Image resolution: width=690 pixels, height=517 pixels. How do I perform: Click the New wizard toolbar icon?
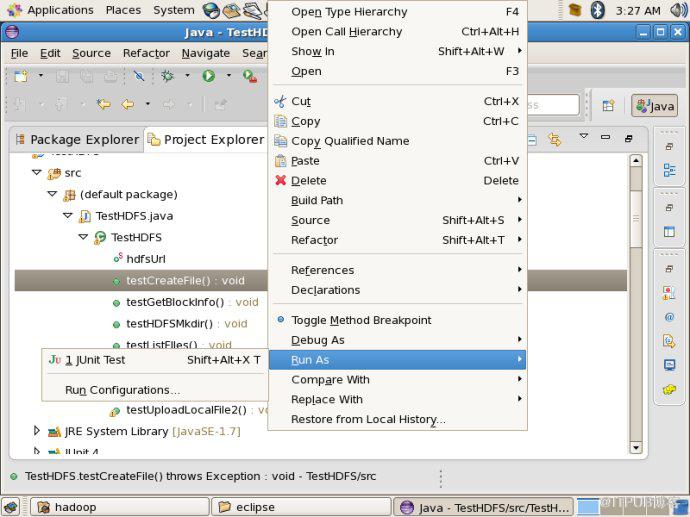(x=21, y=76)
